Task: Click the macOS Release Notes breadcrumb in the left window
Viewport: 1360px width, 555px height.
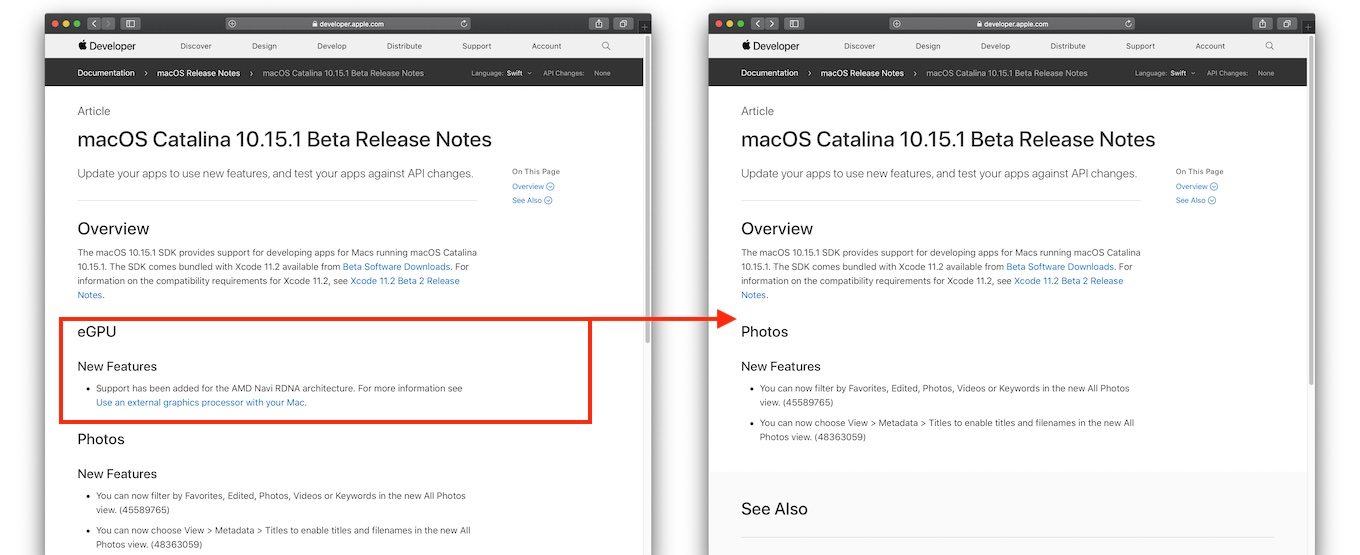Action: 199,73
